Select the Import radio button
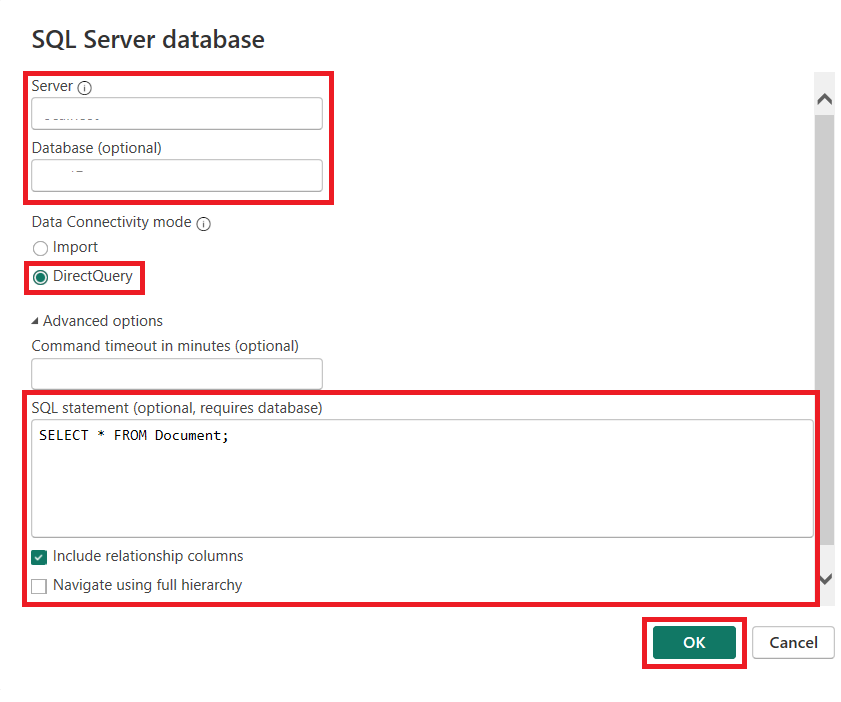 40,248
